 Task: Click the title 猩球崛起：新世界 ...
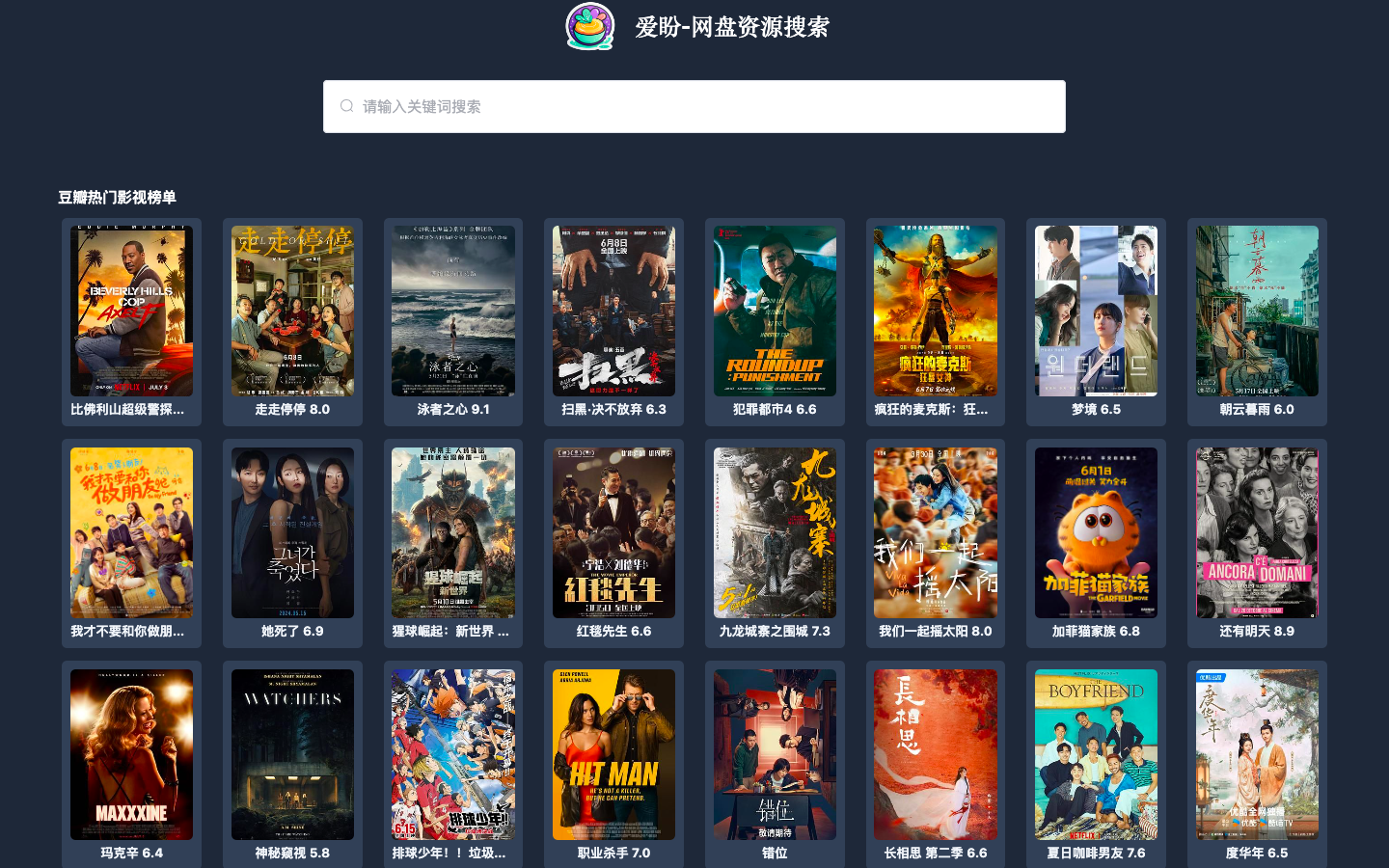click(x=450, y=631)
